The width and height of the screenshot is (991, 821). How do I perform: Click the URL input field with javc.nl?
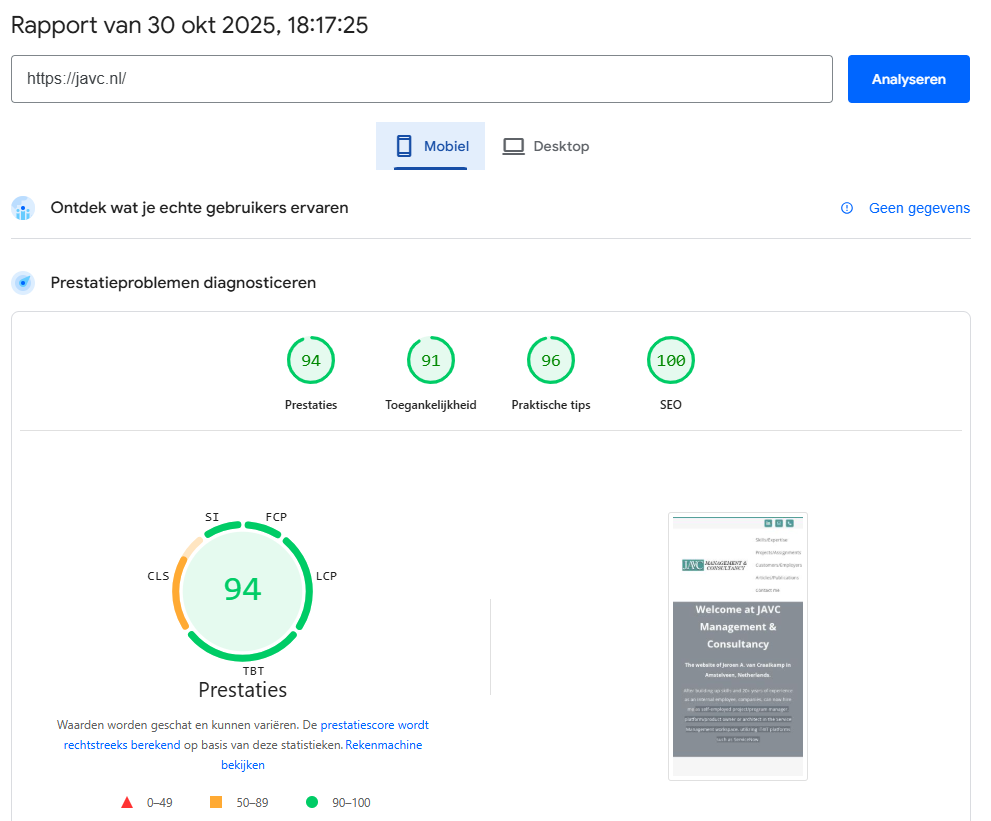click(421, 79)
